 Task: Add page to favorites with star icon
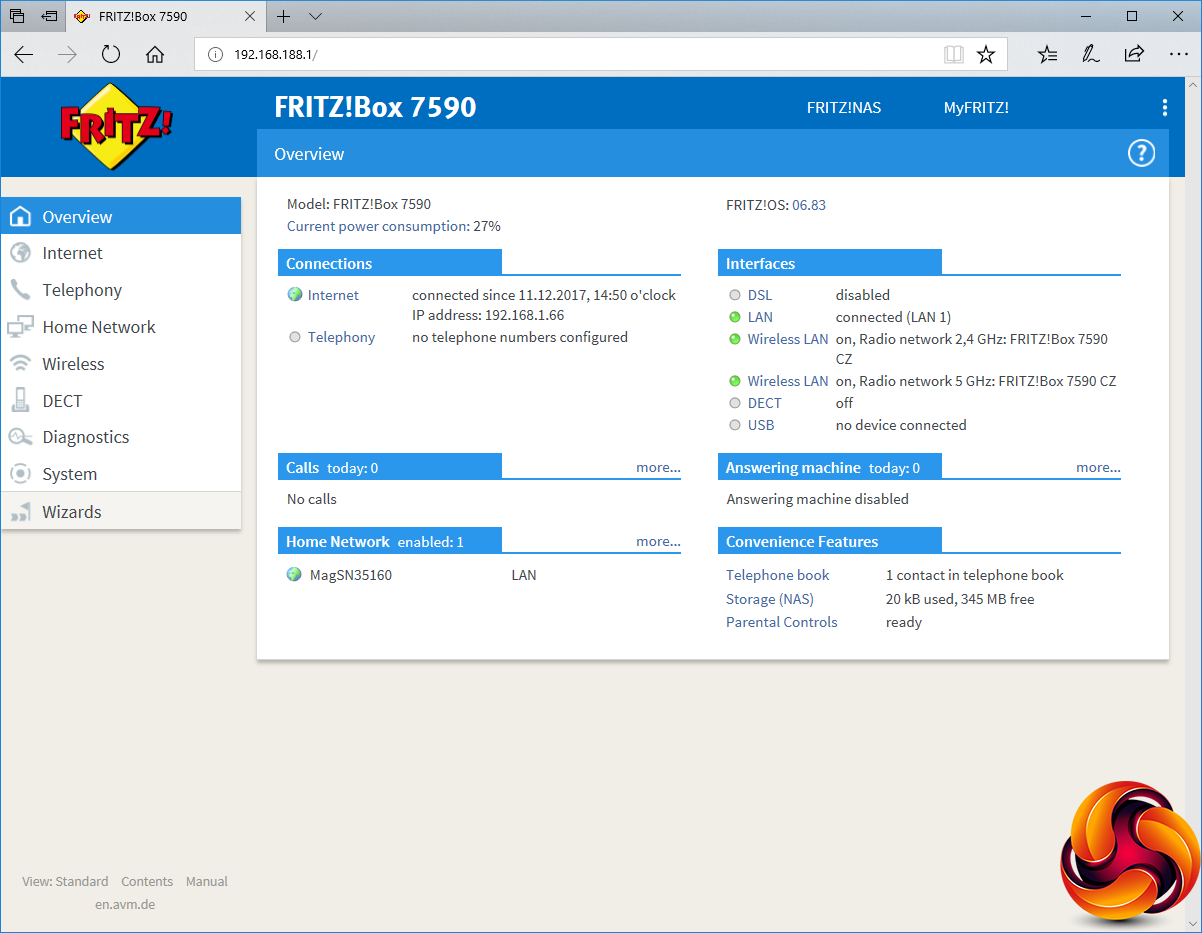tap(986, 55)
